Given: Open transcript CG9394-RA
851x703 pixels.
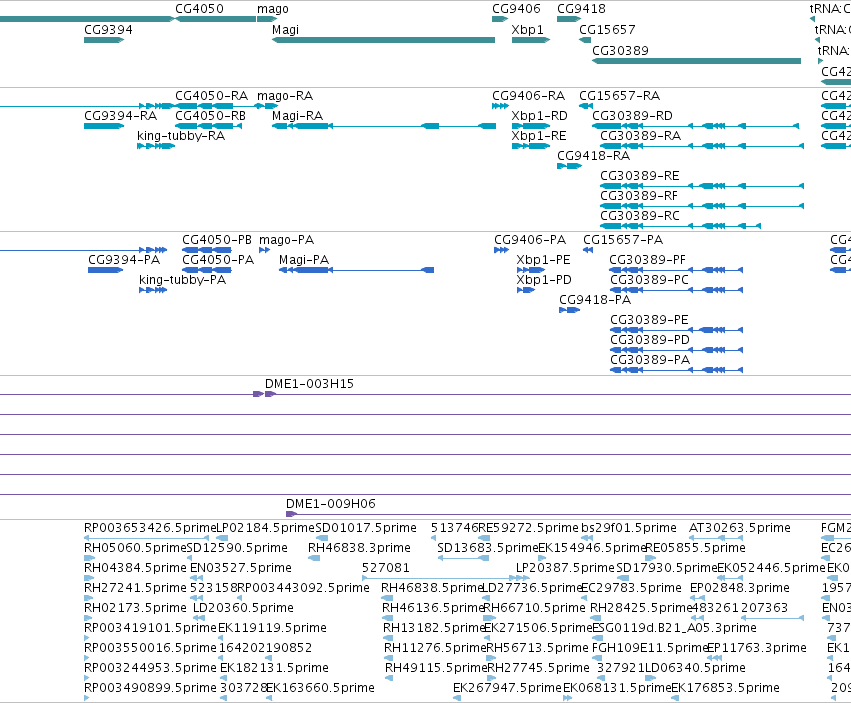Looking at the screenshot, I should tap(120, 116).
